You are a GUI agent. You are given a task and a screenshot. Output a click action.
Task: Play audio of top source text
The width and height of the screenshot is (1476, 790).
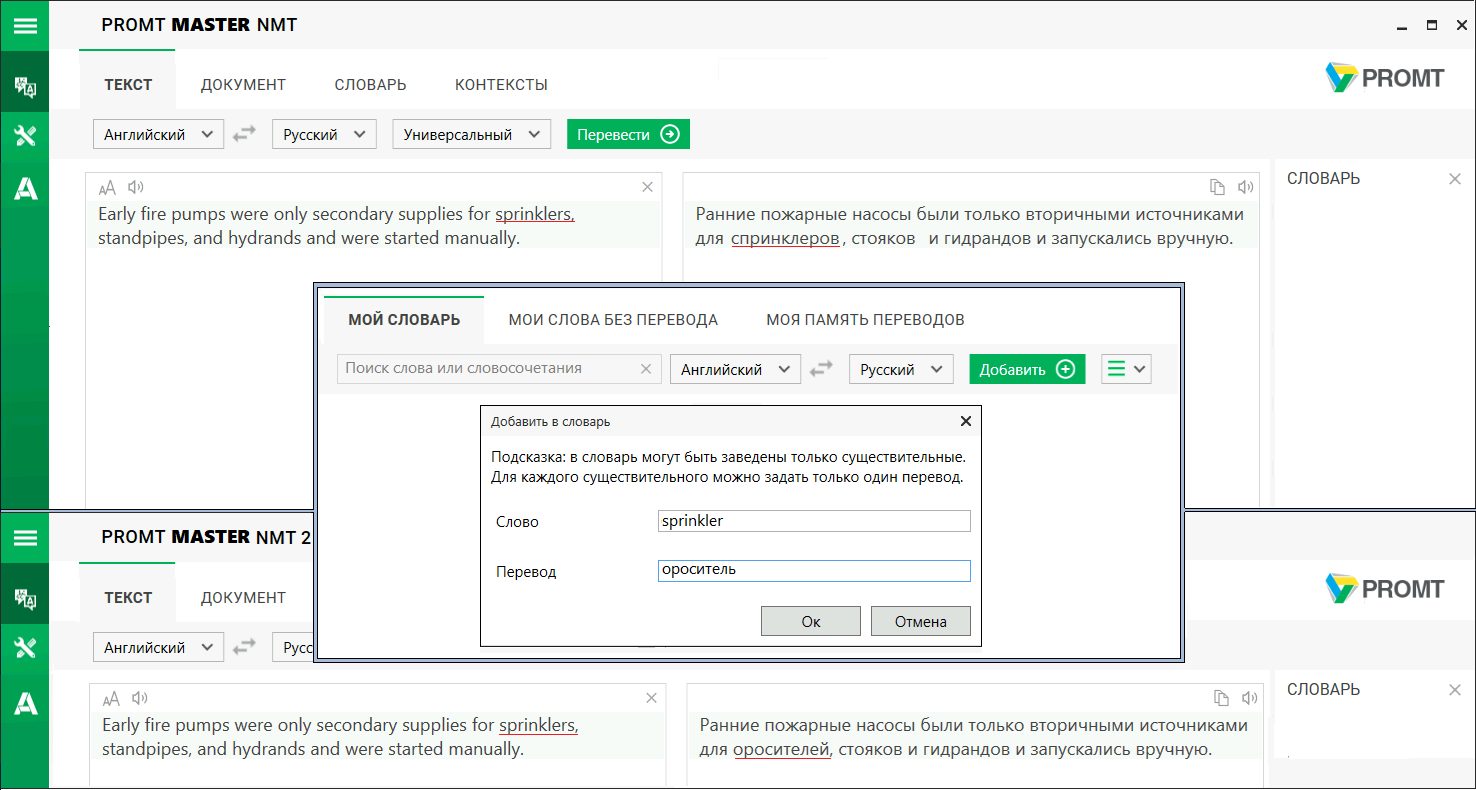(136, 187)
